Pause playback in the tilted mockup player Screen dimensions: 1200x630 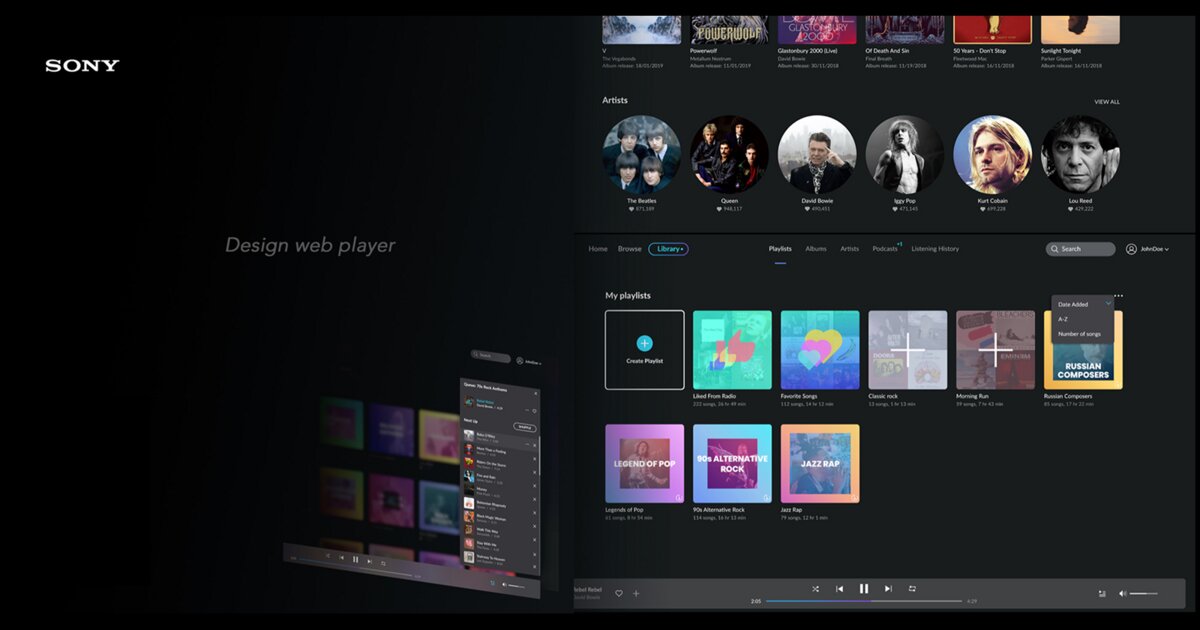pyautogui.click(x=355, y=559)
